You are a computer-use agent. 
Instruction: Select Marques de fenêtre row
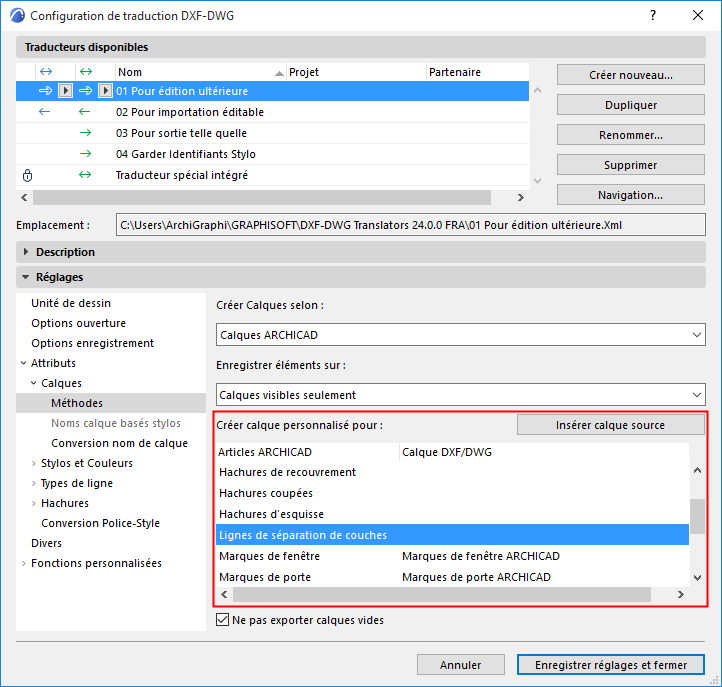click(x=453, y=556)
